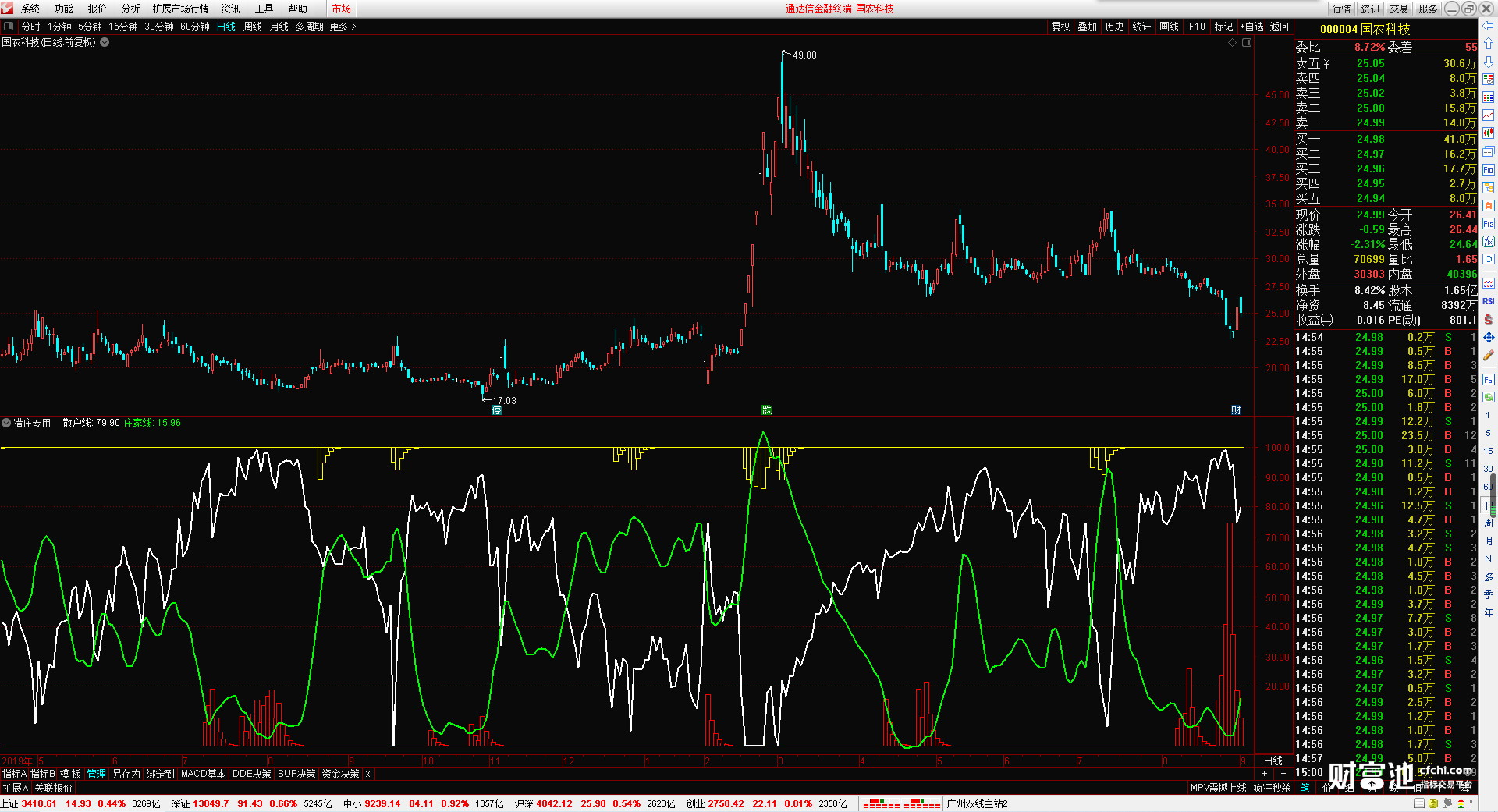The width and height of the screenshot is (1498, 812).
Task: Click 另存为 in indicator bar
Action: [x=126, y=774]
